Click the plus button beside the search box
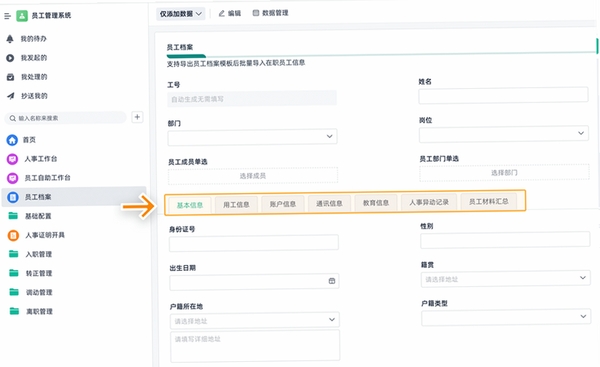 tap(137, 117)
